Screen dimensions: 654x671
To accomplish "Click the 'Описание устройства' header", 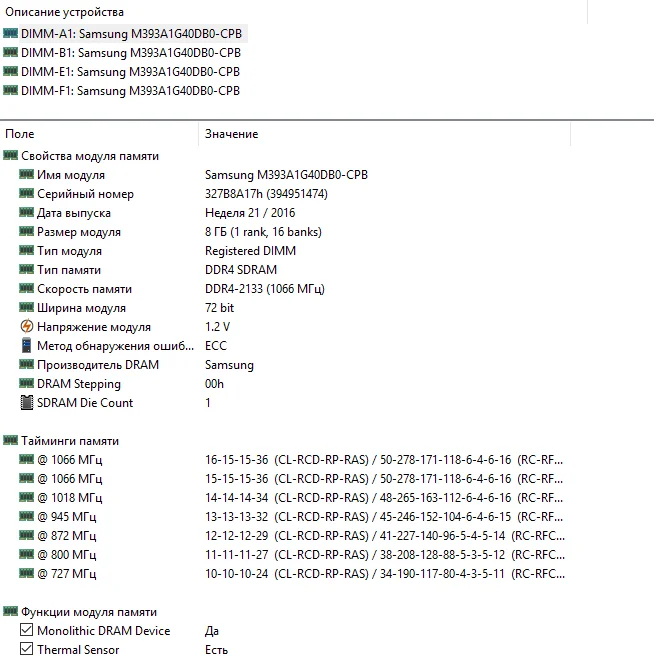I will pyautogui.click(x=65, y=12).
